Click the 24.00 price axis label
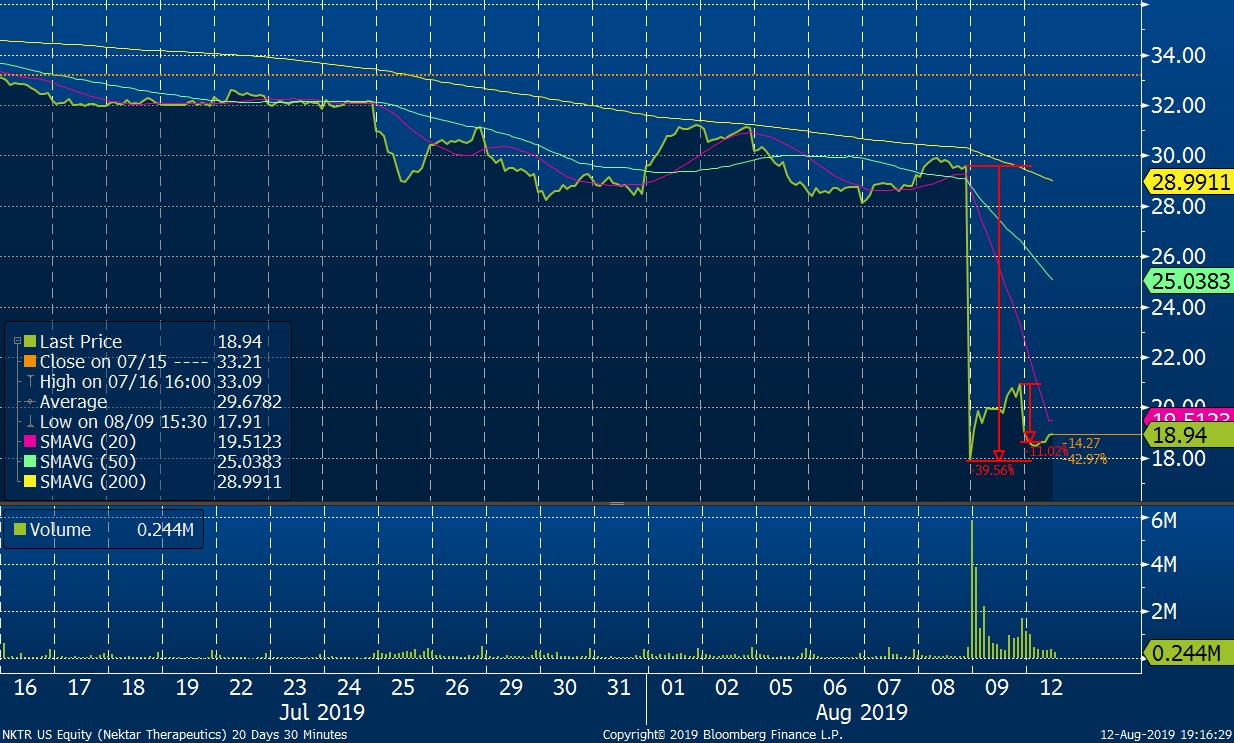Screen dimensions: 1234x743 (1179, 307)
